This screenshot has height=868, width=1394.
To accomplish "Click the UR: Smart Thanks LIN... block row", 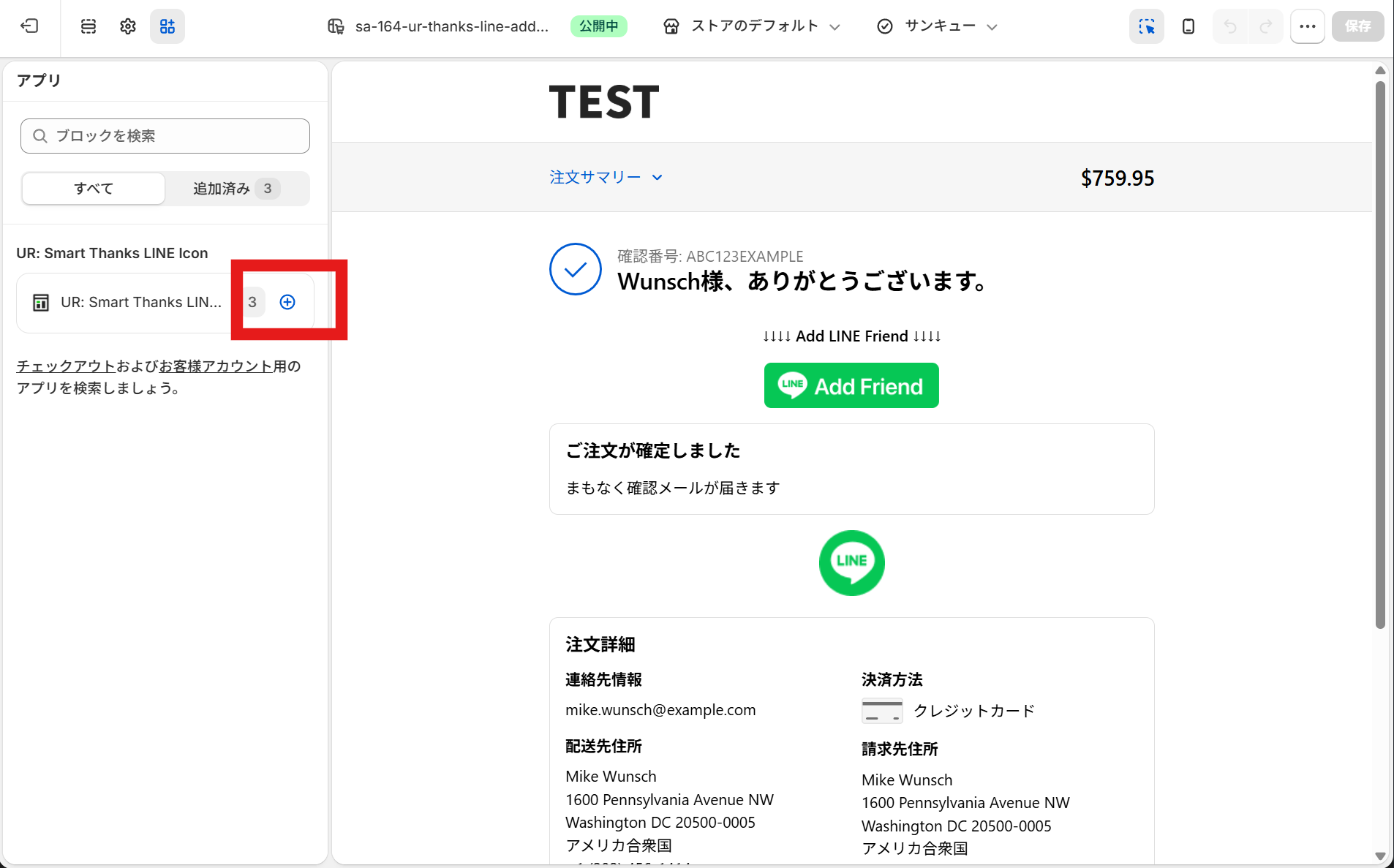I will (x=165, y=303).
